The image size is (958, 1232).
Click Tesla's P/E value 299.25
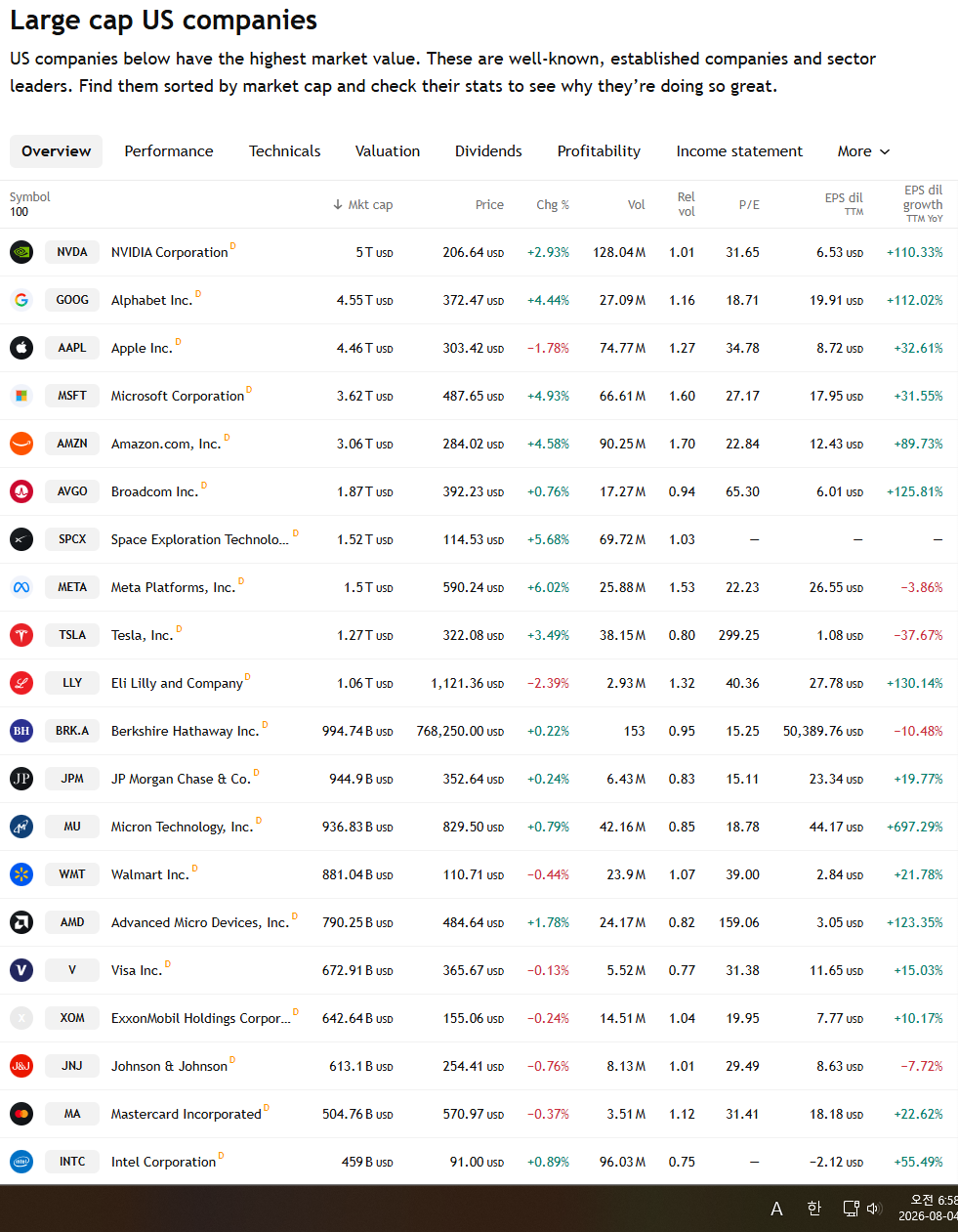[x=739, y=636]
